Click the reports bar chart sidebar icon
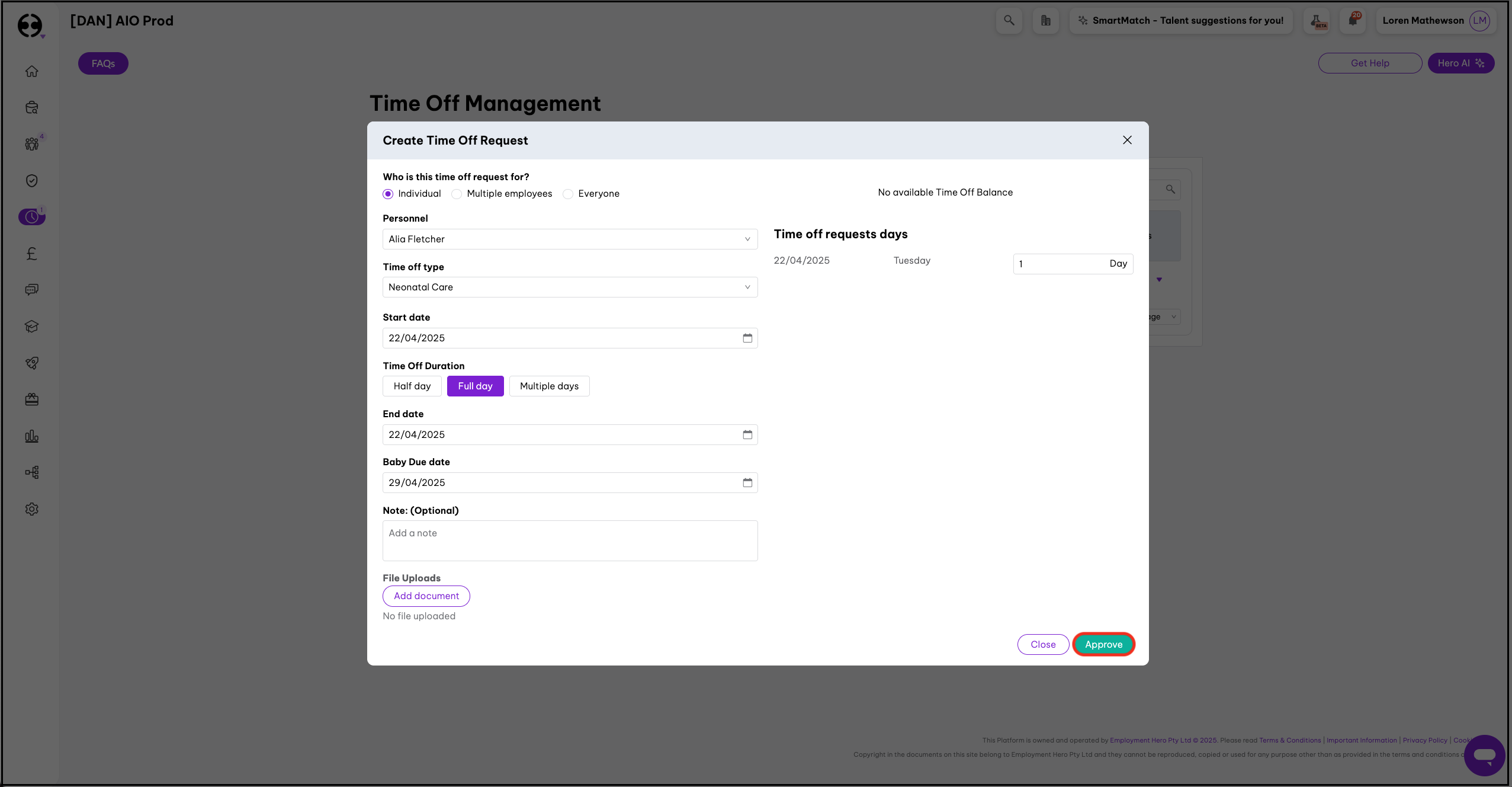The image size is (1512, 787). pyautogui.click(x=32, y=437)
